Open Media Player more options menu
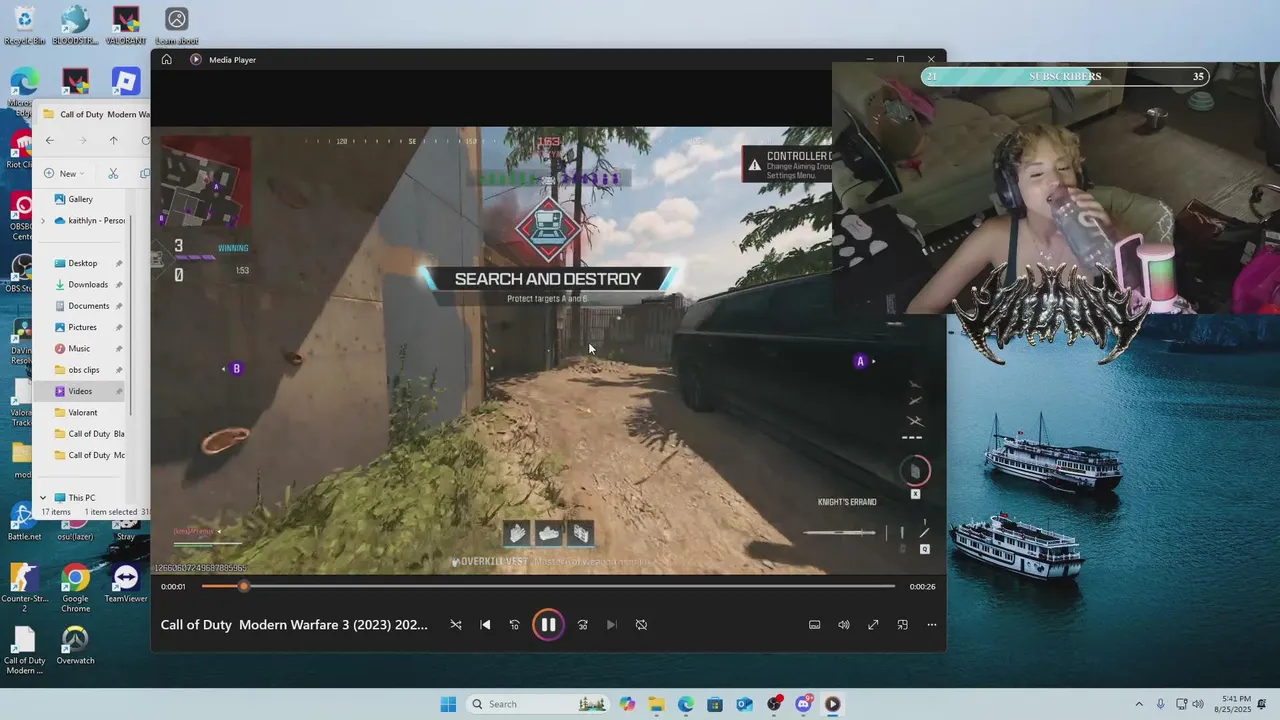The image size is (1280, 720). coord(932,625)
